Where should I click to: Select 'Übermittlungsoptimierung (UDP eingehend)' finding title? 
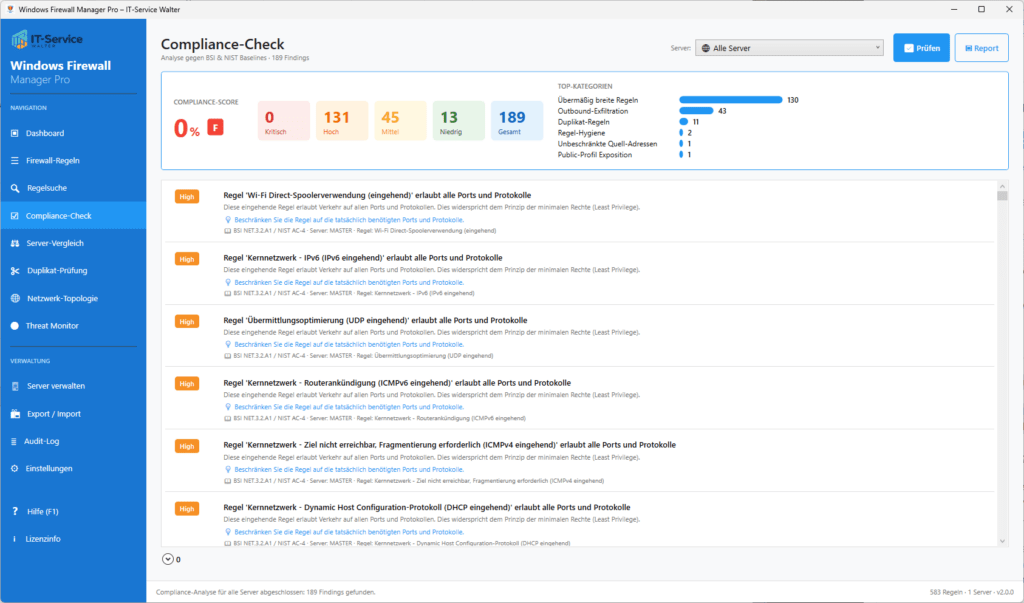pyautogui.click(x=375, y=320)
